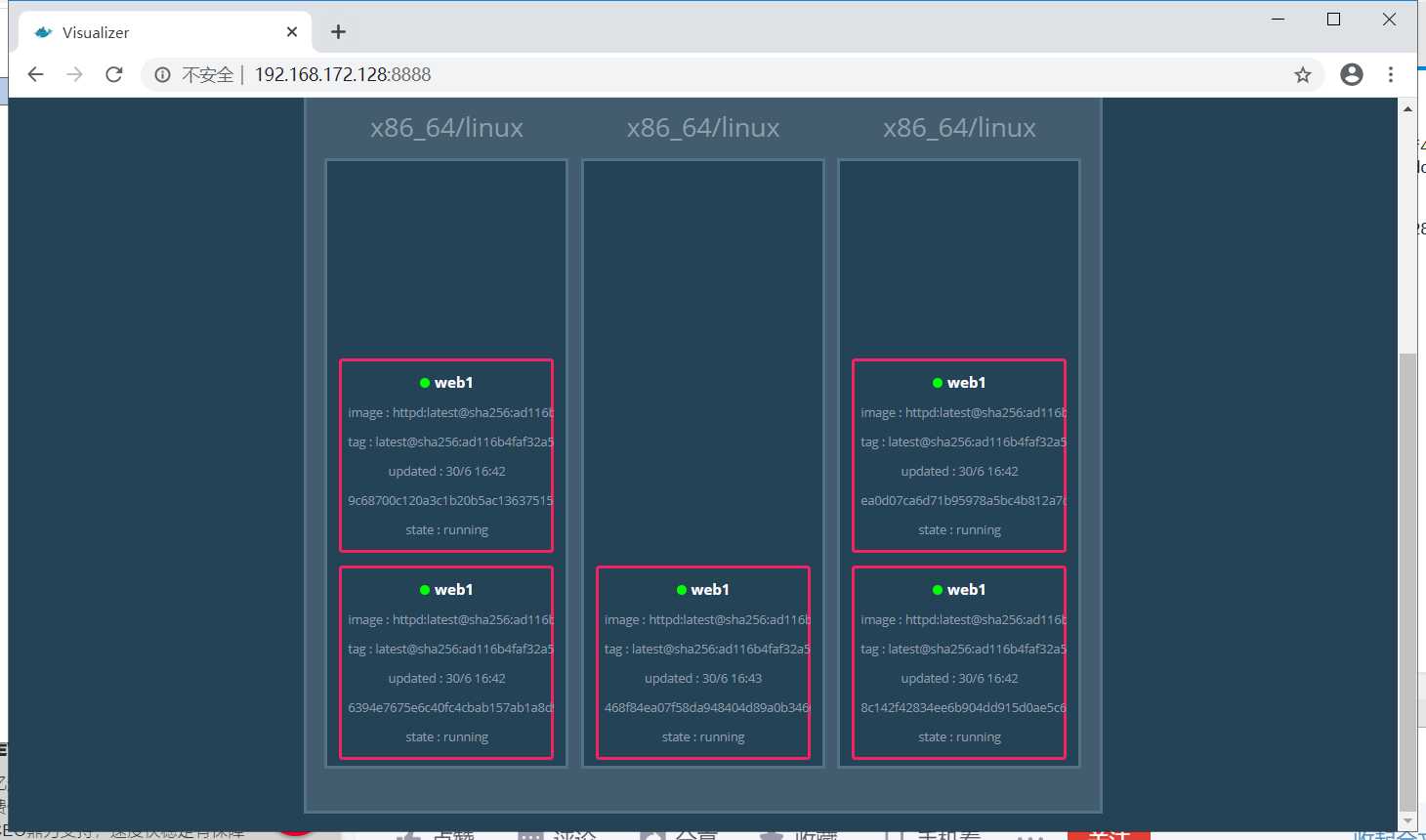The image size is (1426, 840).
Task: Minimize the Chrome window
Action: tap(1278, 20)
